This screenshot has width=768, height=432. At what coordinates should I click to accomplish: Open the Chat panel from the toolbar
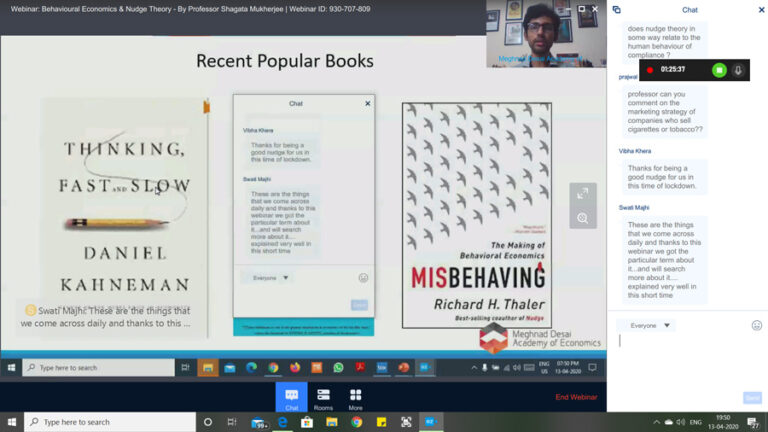291,399
